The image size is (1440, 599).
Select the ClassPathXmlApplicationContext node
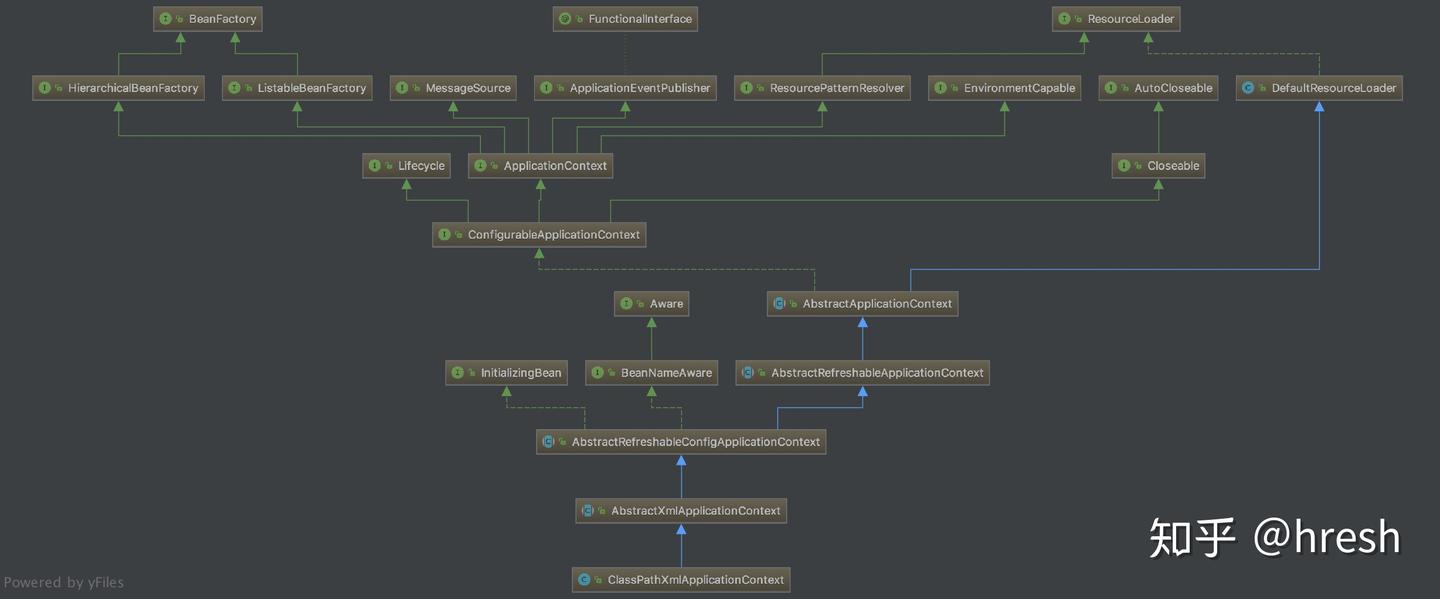pos(681,580)
